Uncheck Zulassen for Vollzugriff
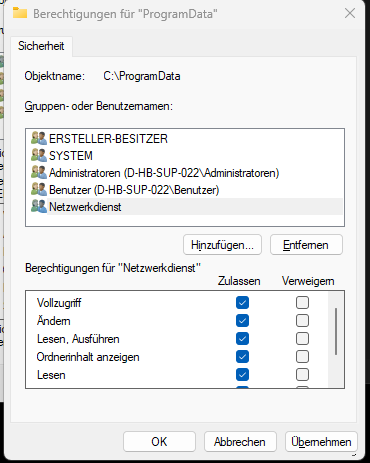Screen dimensions: 370x463 tap(242, 303)
